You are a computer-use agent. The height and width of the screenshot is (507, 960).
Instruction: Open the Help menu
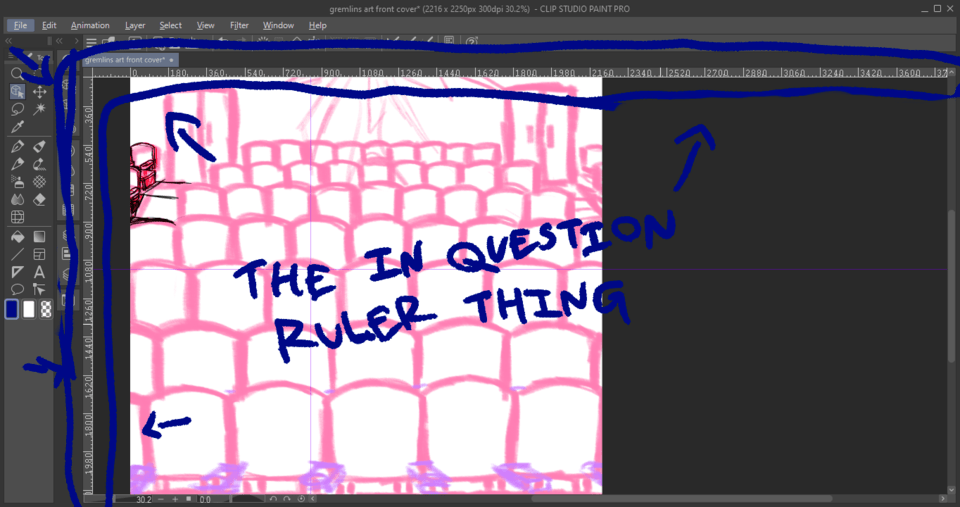317,25
